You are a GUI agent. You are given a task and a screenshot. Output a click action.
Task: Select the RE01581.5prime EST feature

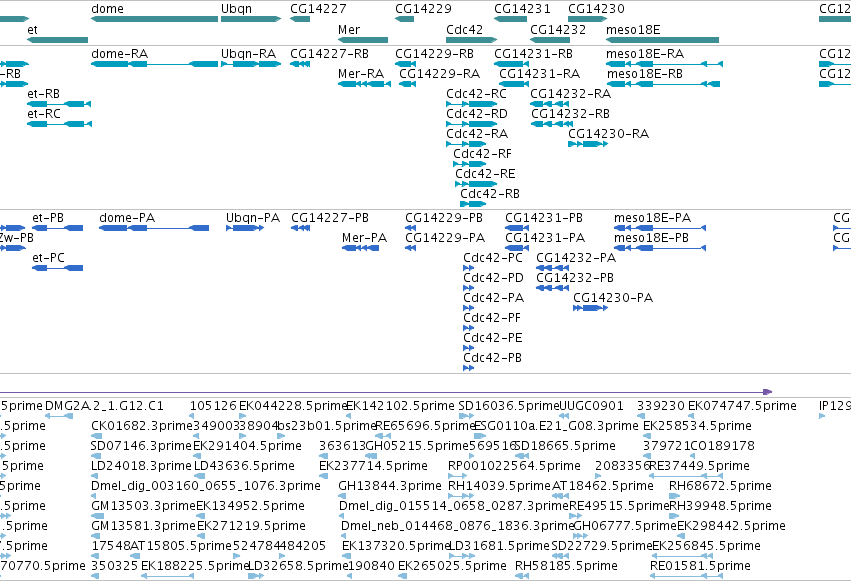pyautogui.click(x=687, y=576)
